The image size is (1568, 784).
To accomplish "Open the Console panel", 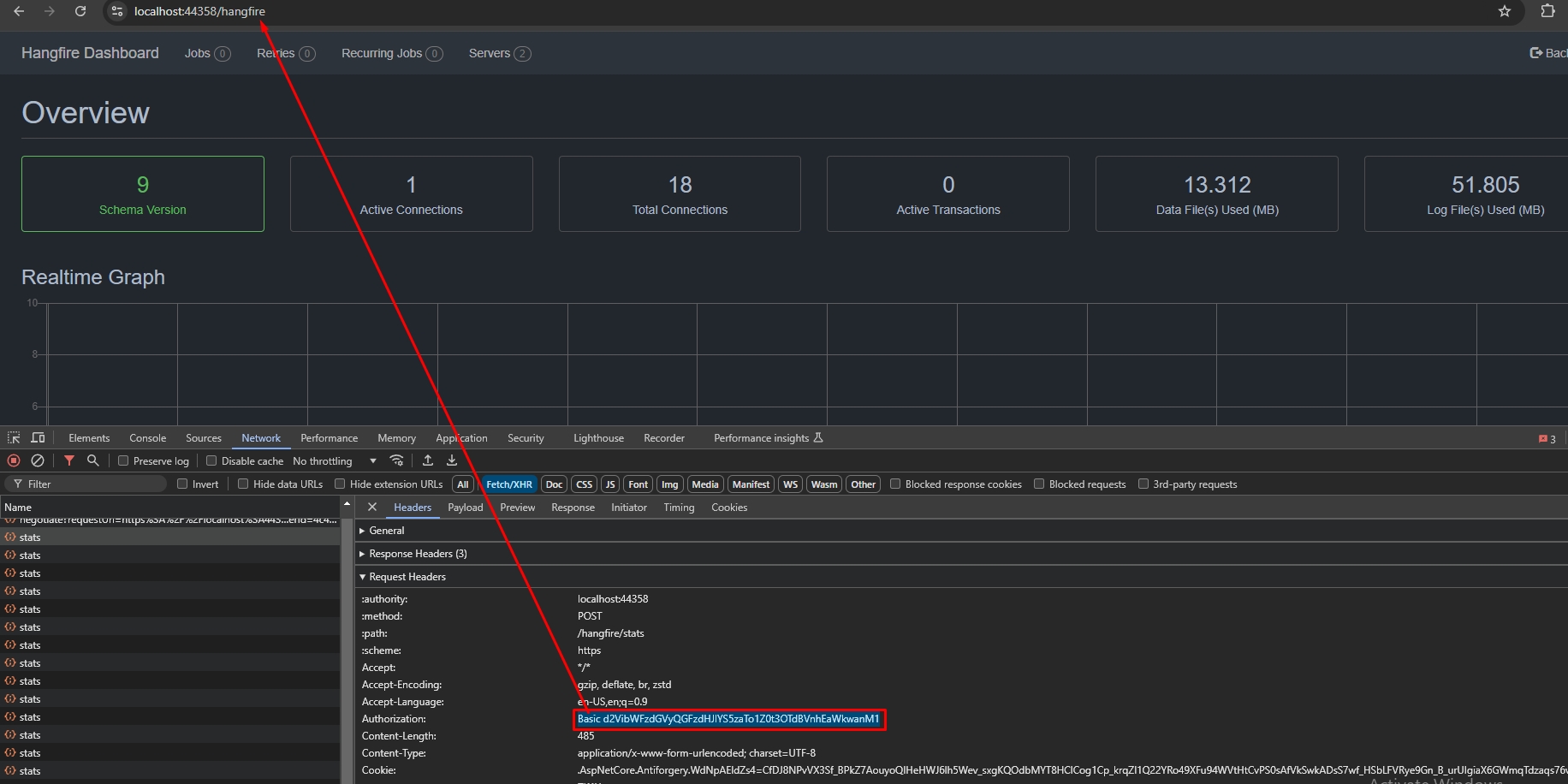I will pyautogui.click(x=148, y=437).
